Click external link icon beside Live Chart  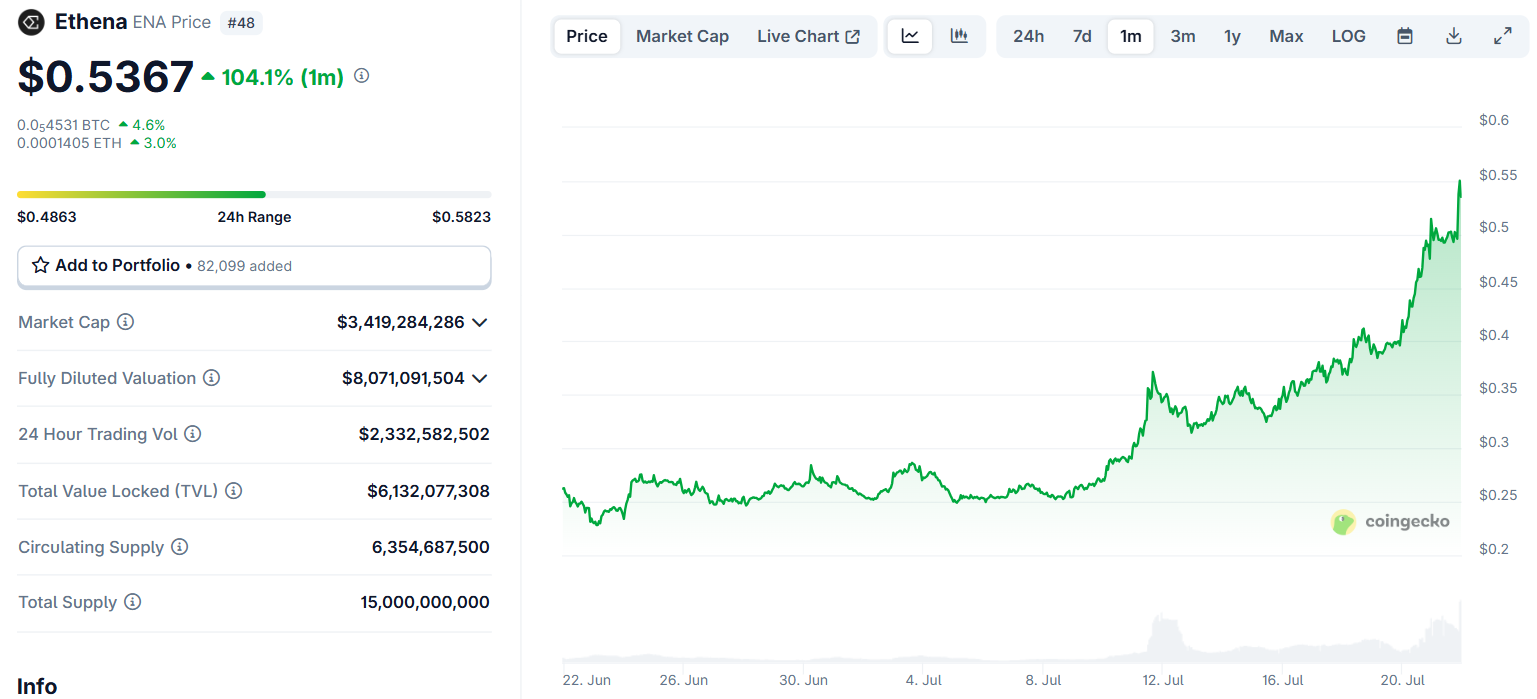click(853, 37)
